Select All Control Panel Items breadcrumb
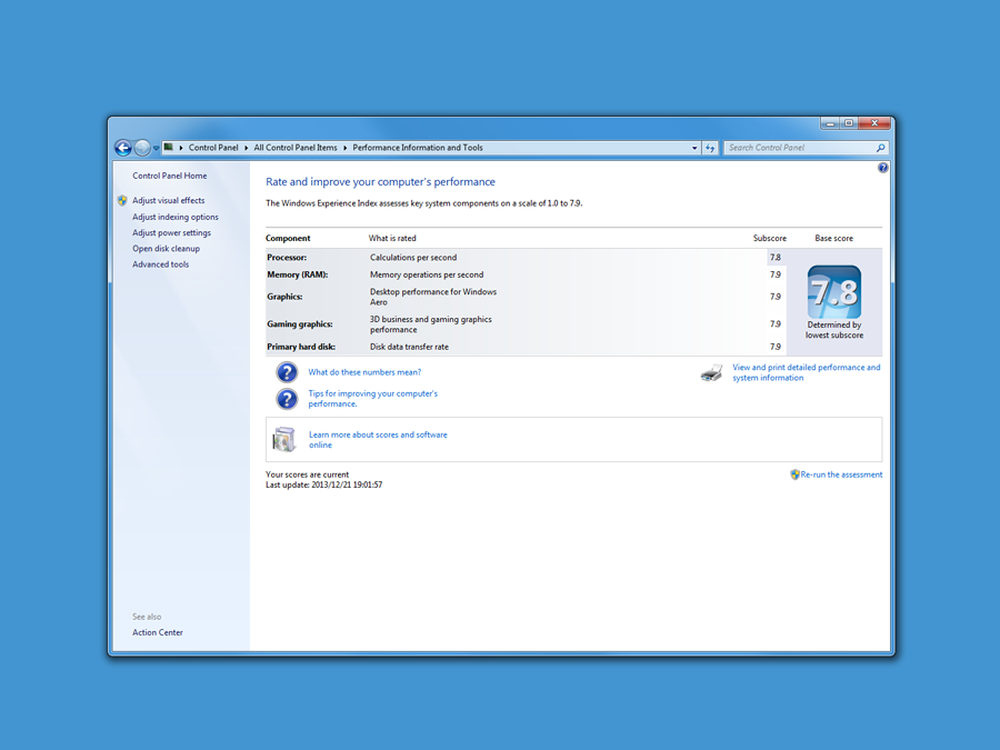This screenshot has height=750, width=1000. coord(295,147)
